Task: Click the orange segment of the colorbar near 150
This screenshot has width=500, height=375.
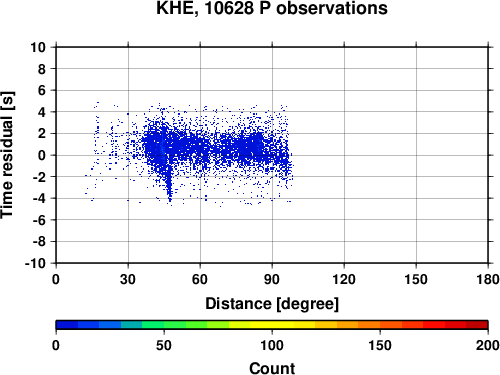Action: 380,325
